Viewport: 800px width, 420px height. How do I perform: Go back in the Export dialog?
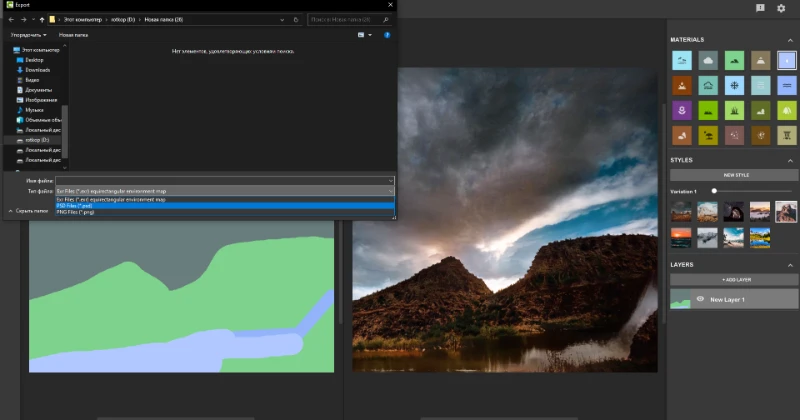coord(11,19)
